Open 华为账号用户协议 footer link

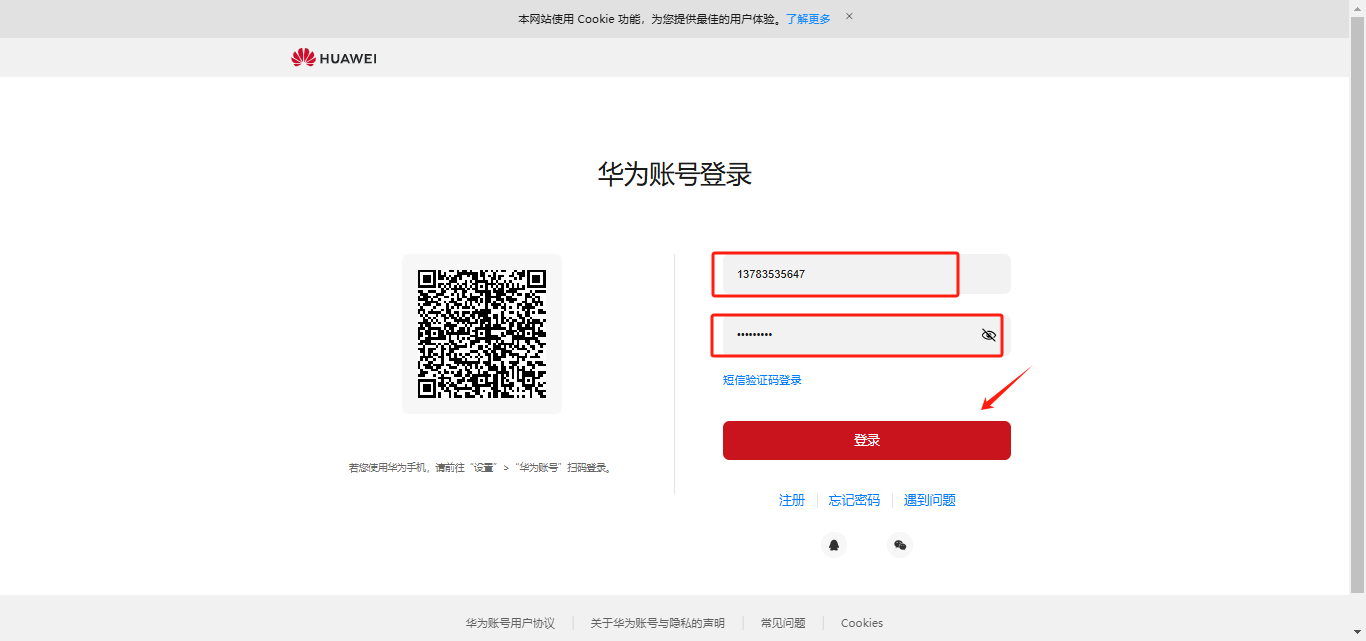click(510, 623)
